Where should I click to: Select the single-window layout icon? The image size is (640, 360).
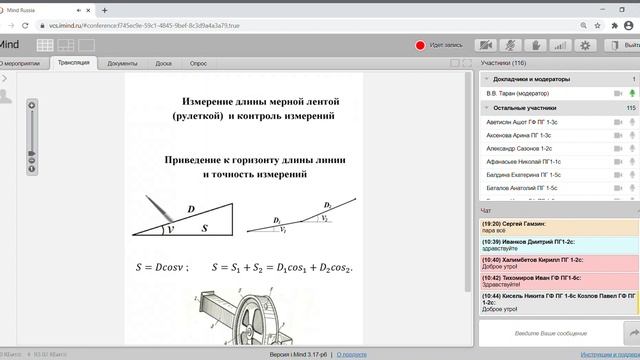click(87, 45)
